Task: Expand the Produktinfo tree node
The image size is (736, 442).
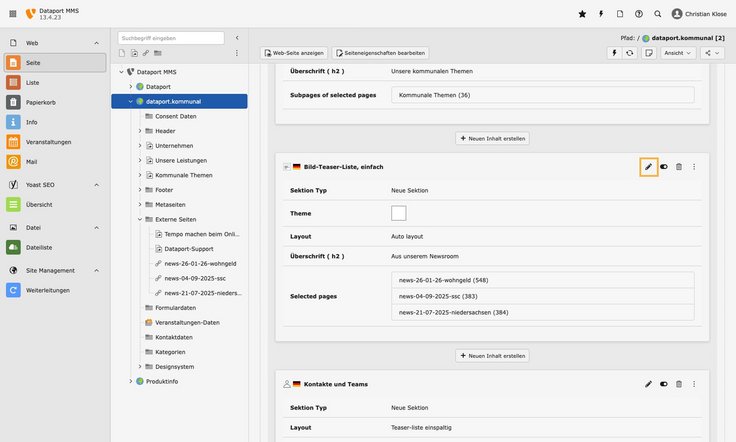Action: [x=130, y=381]
